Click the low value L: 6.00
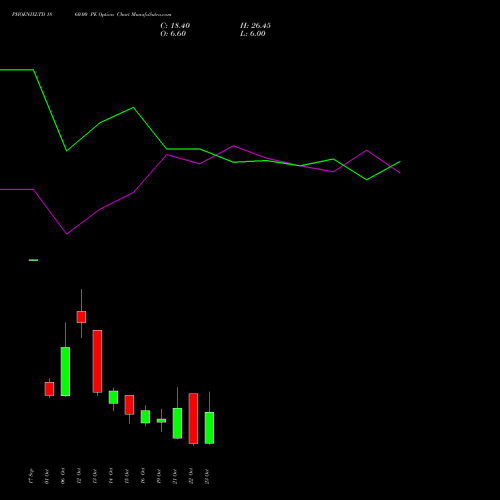The width and height of the screenshot is (500, 500). pos(253,34)
